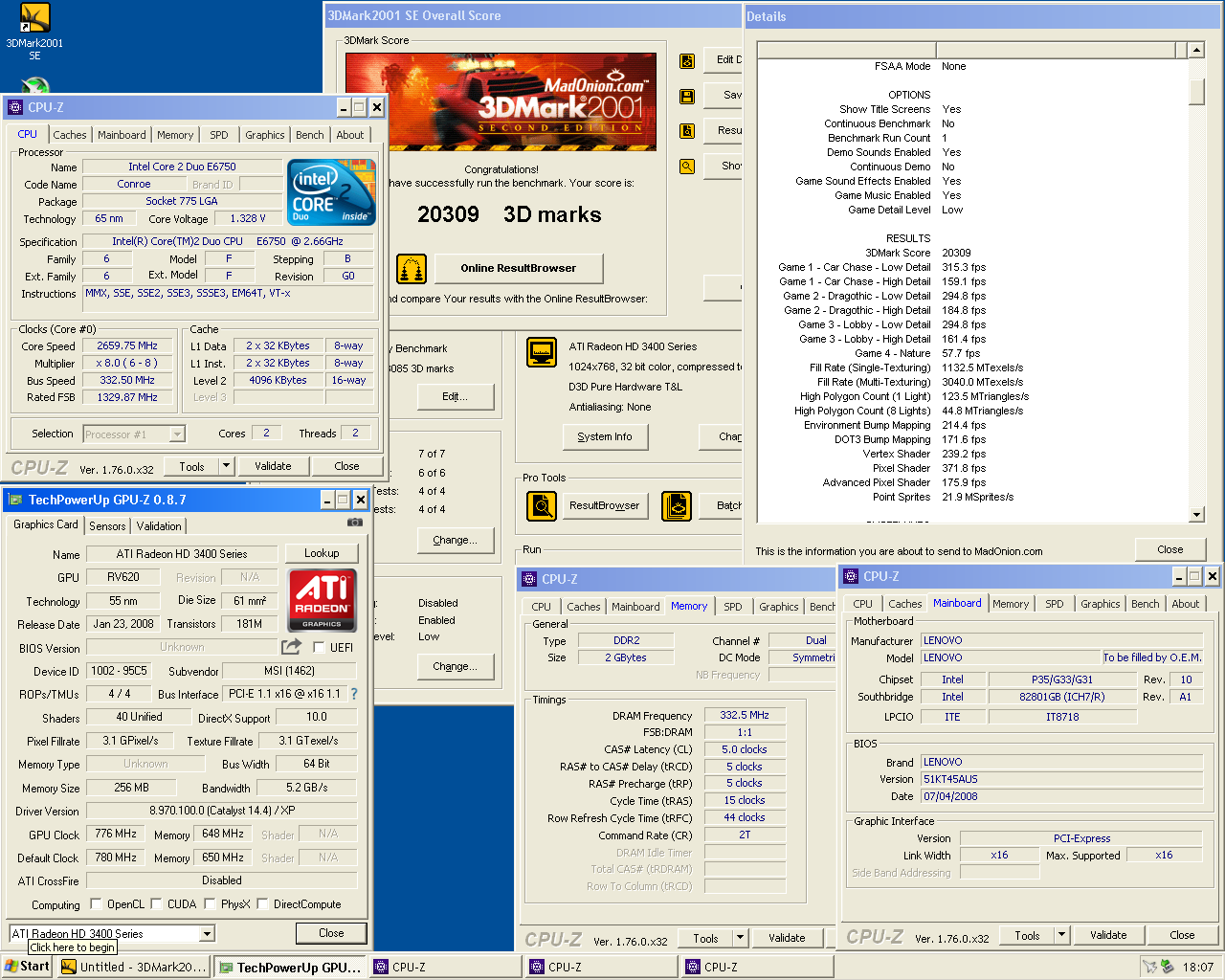Switch to Caches tab in CPU-Z CPU window
Image resolution: width=1225 pixels, height=980 pixels.
point(70,135)
